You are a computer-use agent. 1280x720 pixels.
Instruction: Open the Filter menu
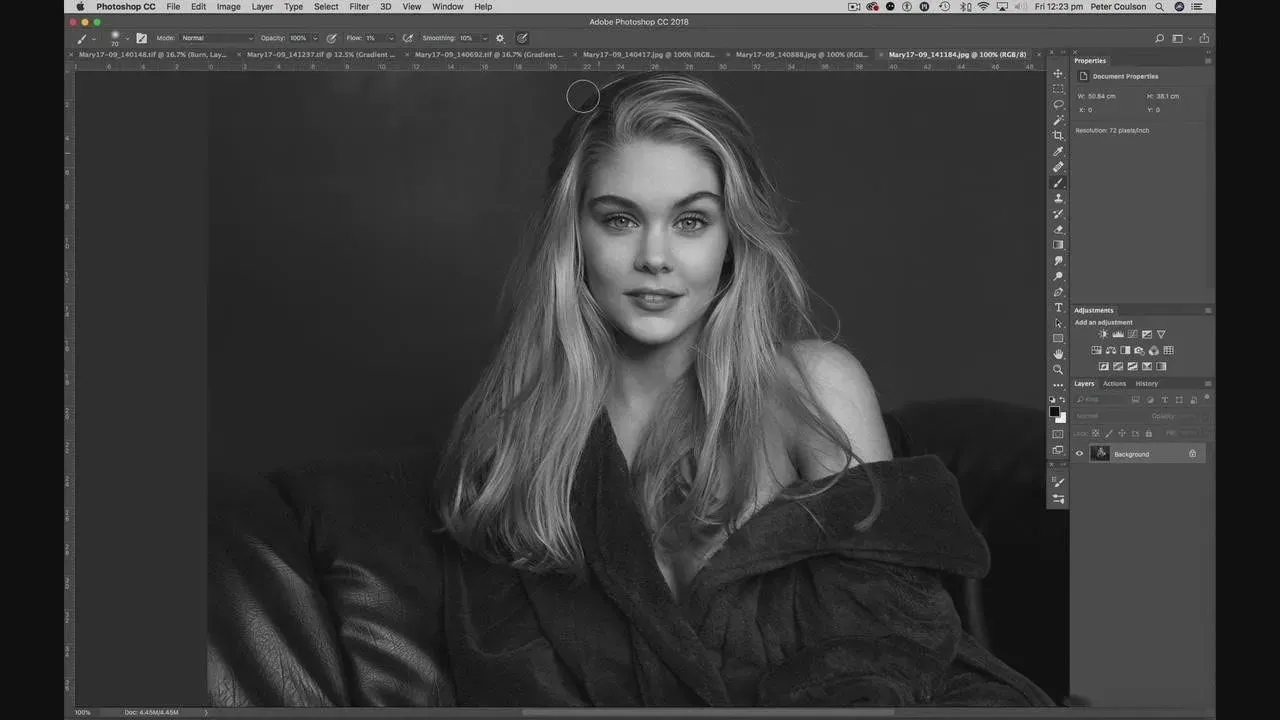pos(359,7)
